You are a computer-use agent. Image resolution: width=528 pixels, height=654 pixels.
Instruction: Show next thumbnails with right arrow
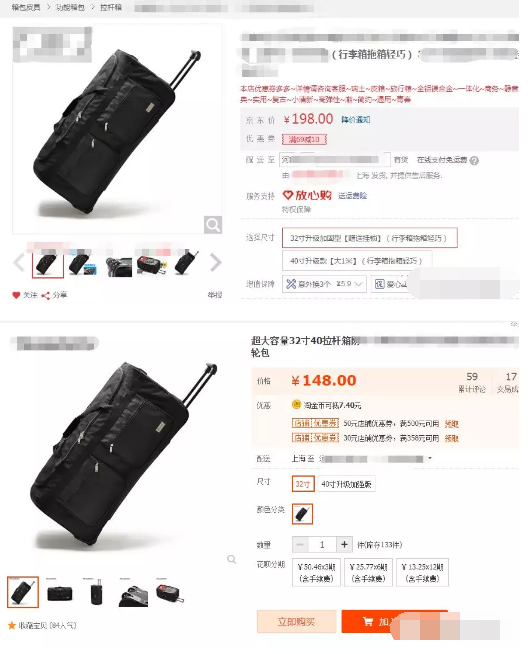coord(215,262)
